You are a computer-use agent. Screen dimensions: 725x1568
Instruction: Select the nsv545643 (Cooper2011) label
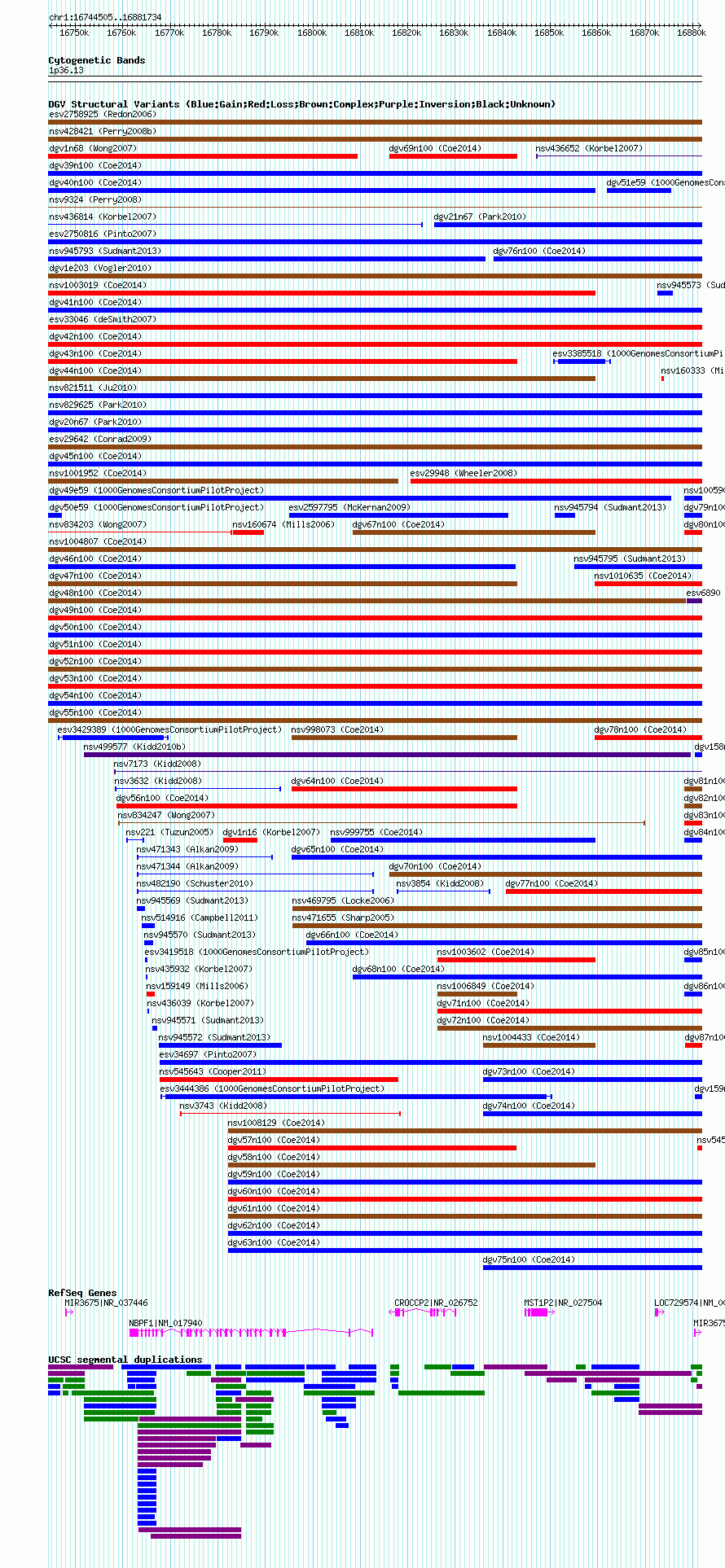(213, 1071)
